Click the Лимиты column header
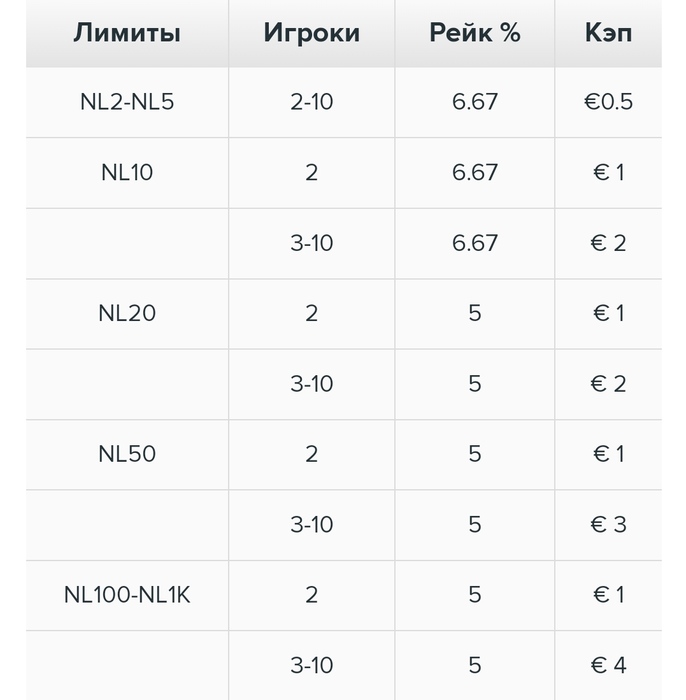 pos(127,33)
